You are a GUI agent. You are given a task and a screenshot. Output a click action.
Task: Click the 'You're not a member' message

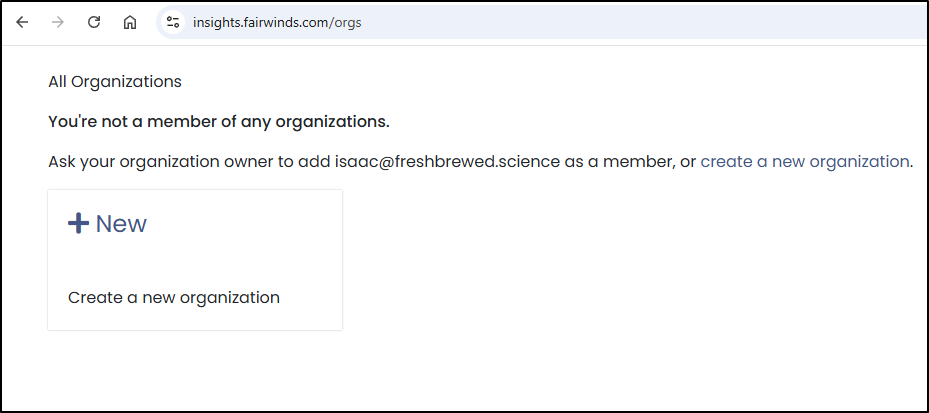pos(219,122)
